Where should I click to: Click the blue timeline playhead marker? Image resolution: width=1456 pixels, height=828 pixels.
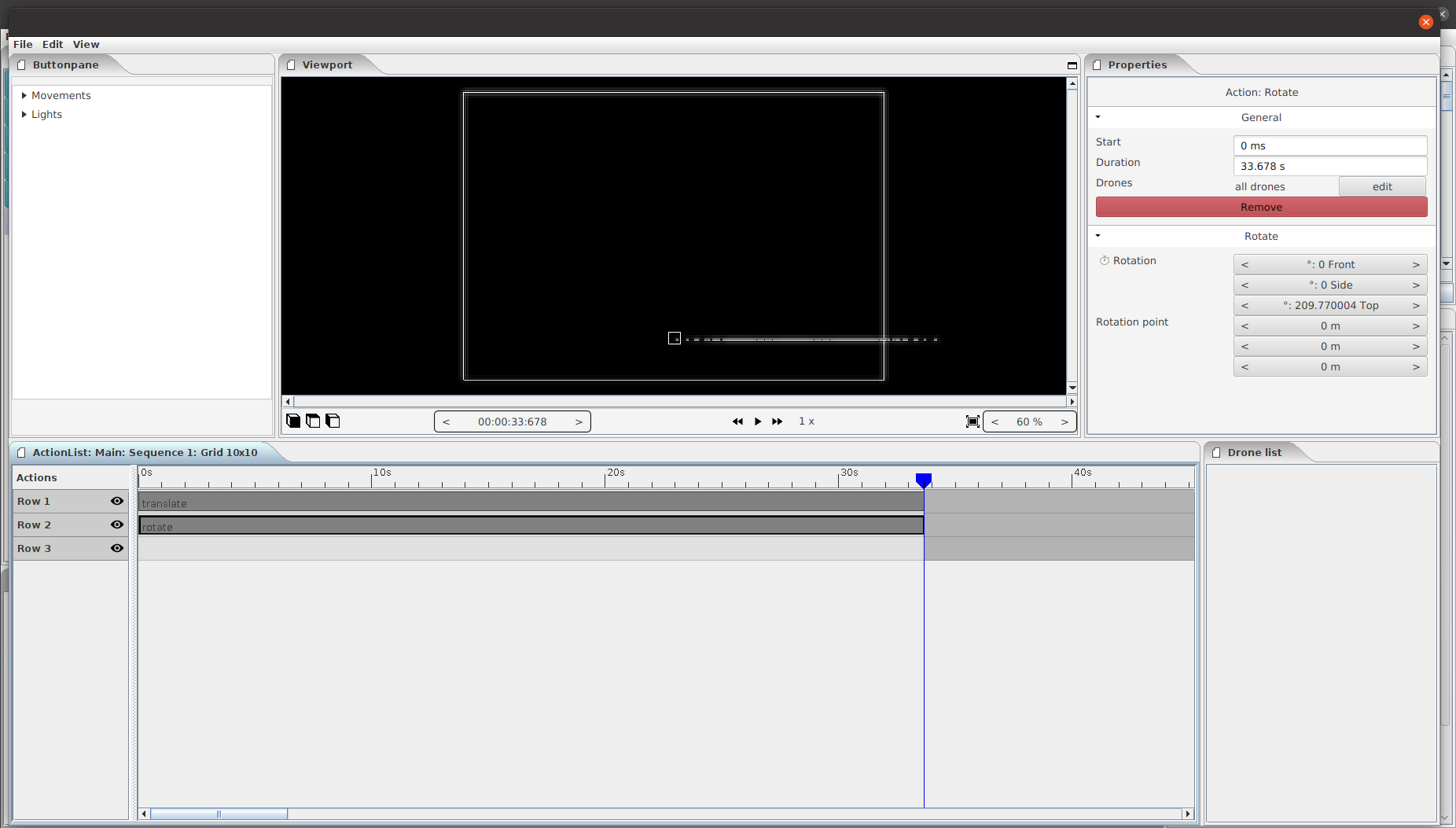tap(924, 480)
